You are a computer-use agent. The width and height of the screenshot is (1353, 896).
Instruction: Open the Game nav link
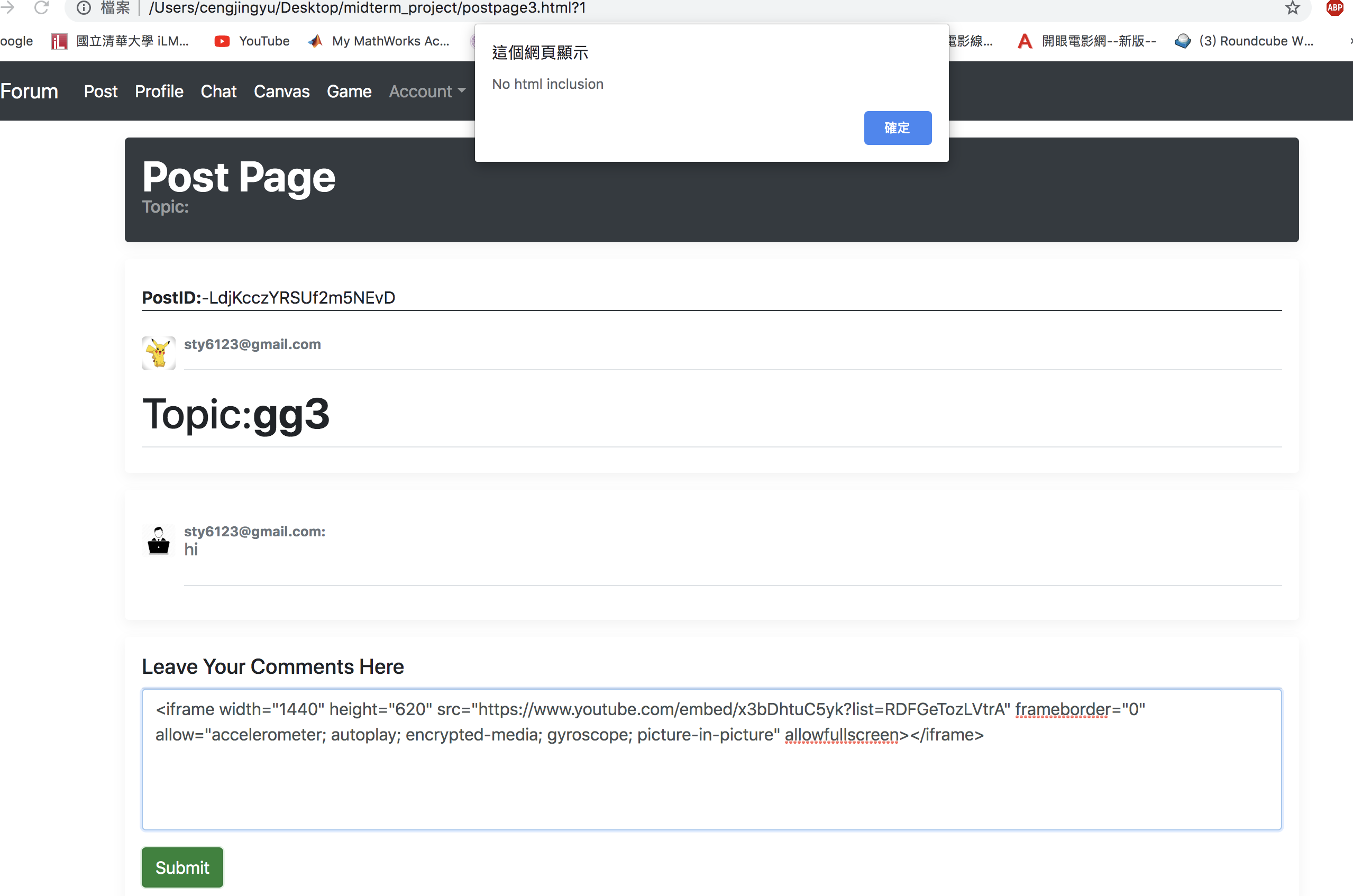pyautogui.click(x=349, y=92)
